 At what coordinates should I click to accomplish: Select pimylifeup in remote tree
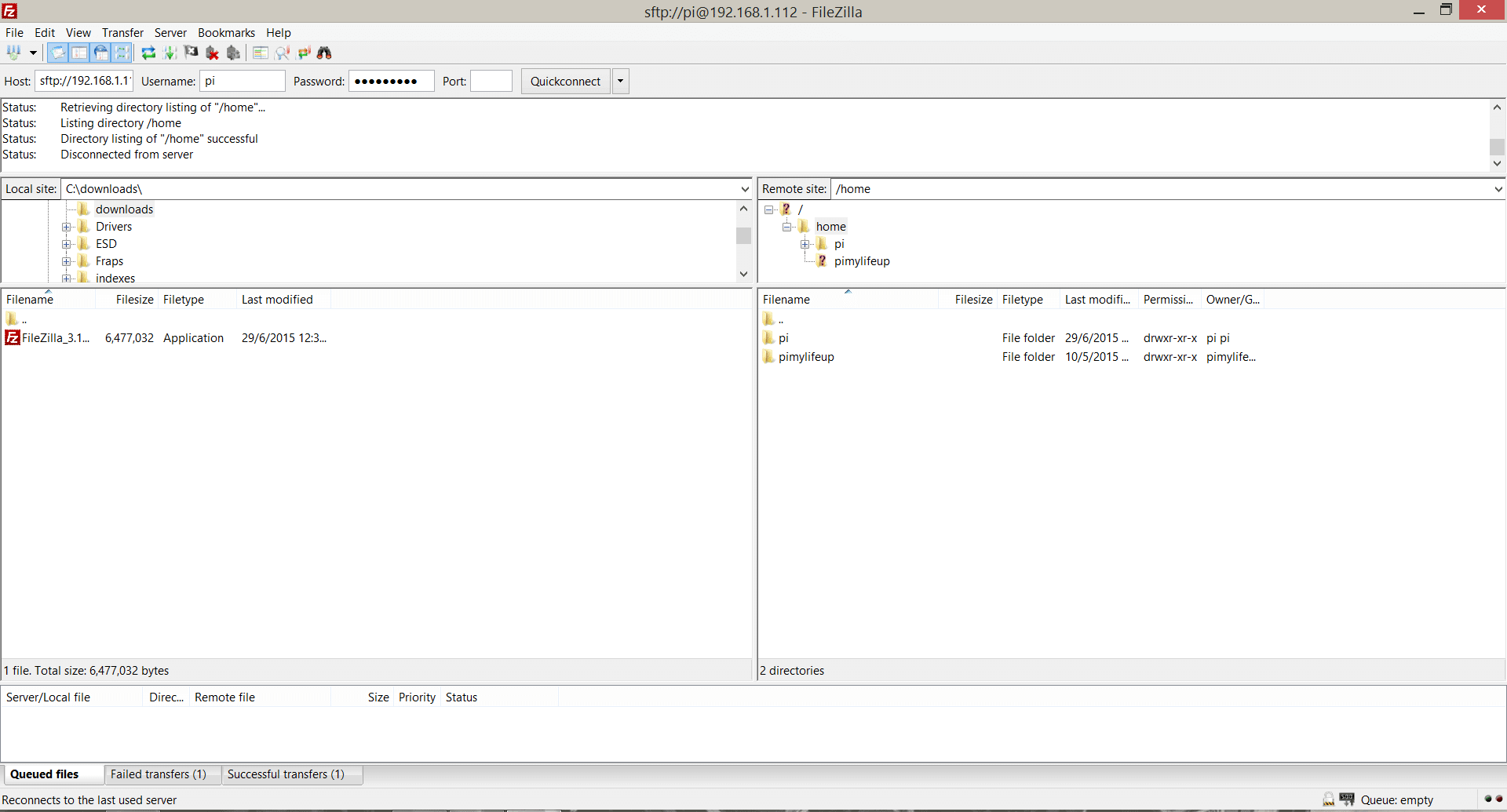point(861,261)
